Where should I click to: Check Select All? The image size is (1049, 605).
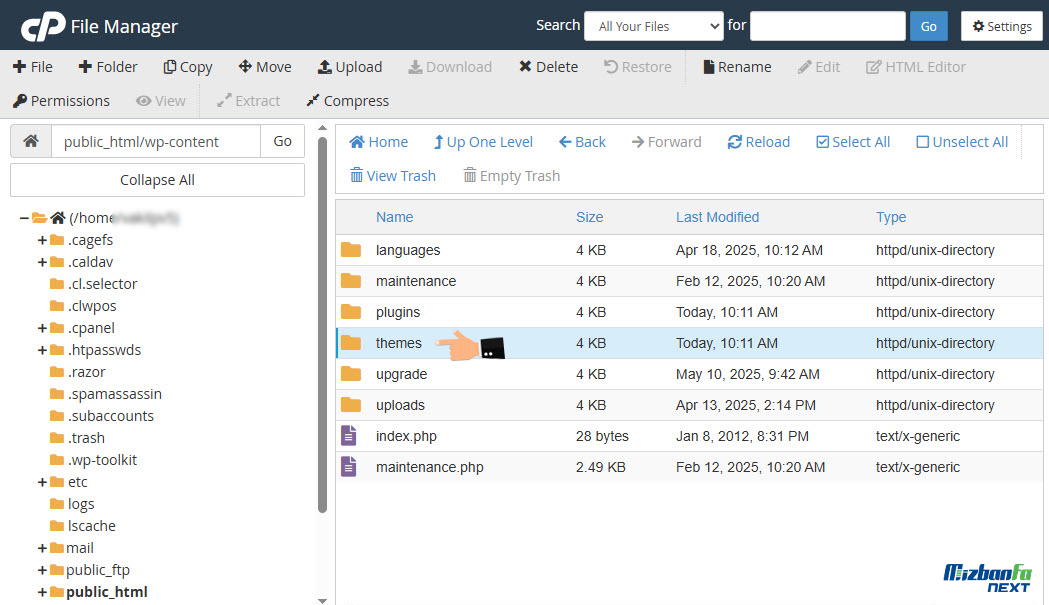coord(853,142)
